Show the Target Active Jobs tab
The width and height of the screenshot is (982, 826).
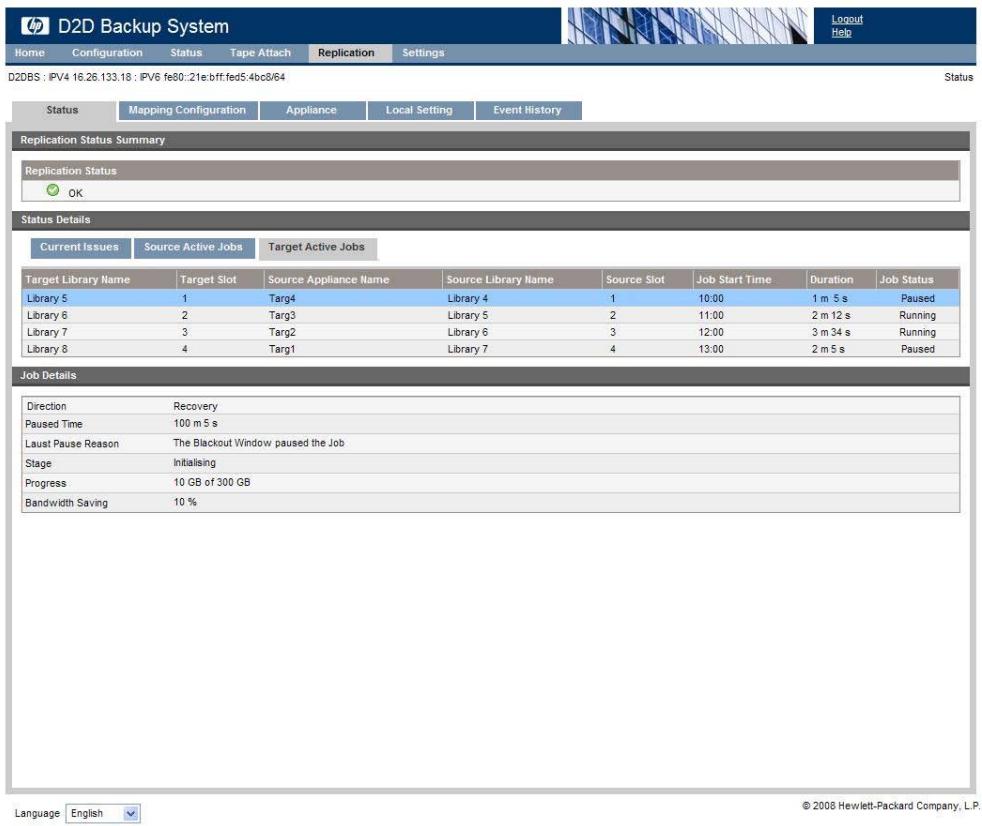point(317,247)
